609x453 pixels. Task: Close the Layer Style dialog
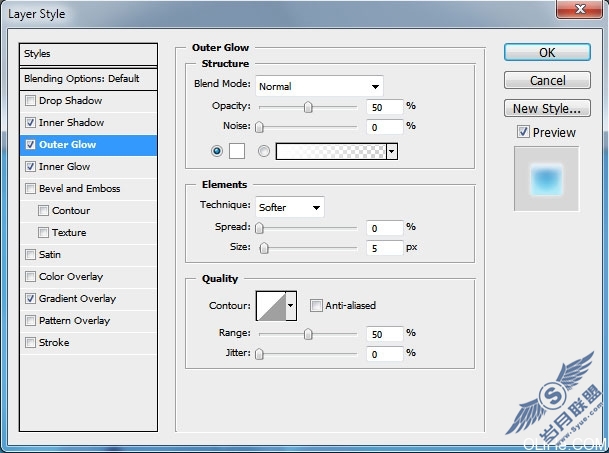(x=579, y=9)
